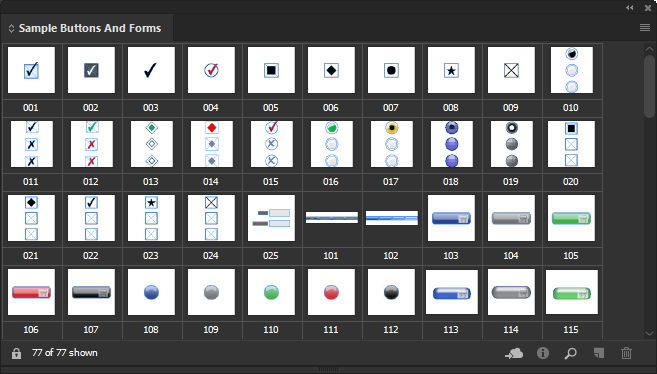Select red diamond set sample 014
Viewport: 657px width, 374px height.
212,144
